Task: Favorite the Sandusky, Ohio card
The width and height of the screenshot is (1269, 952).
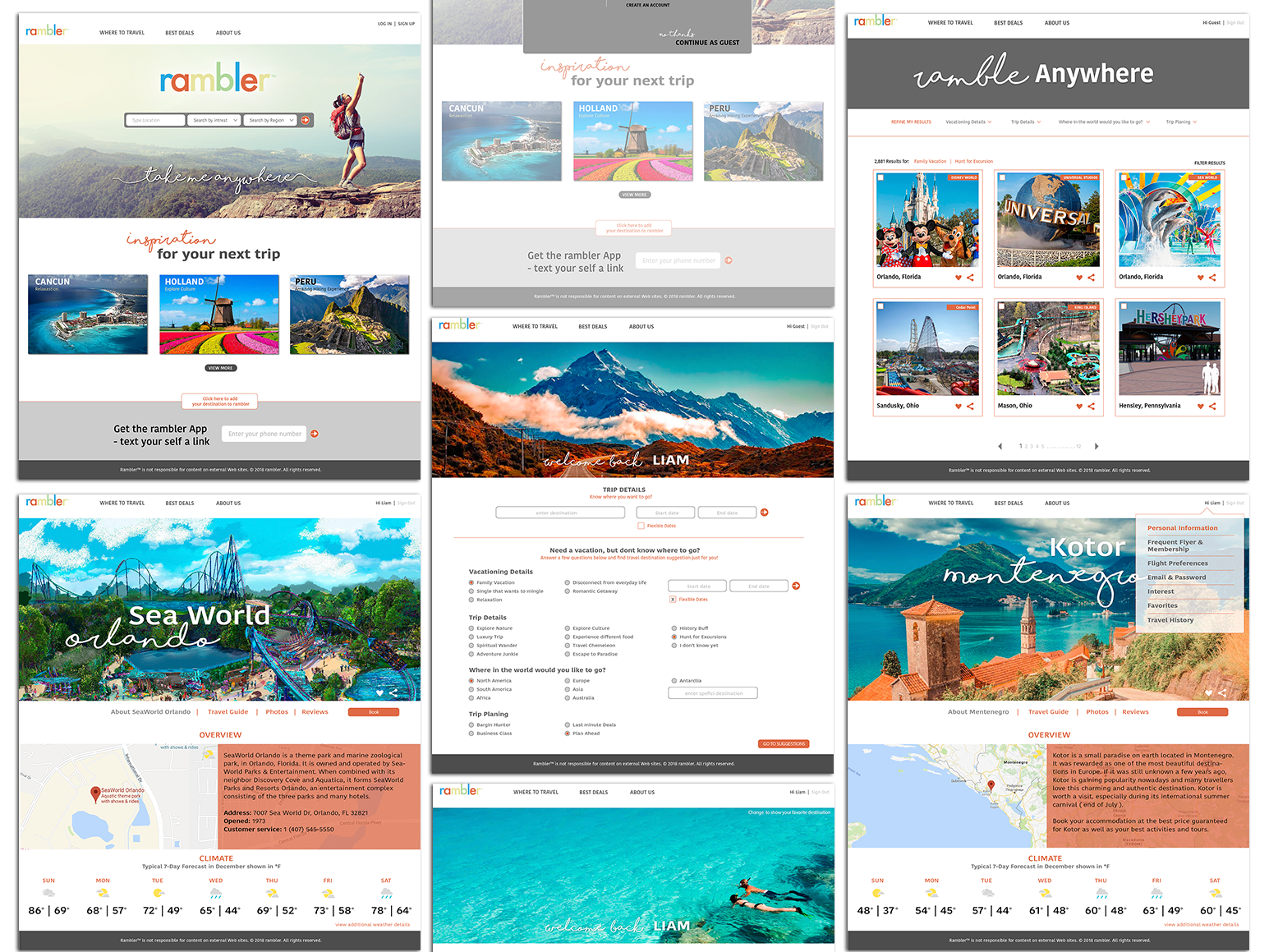Action: tap(959, 406)
